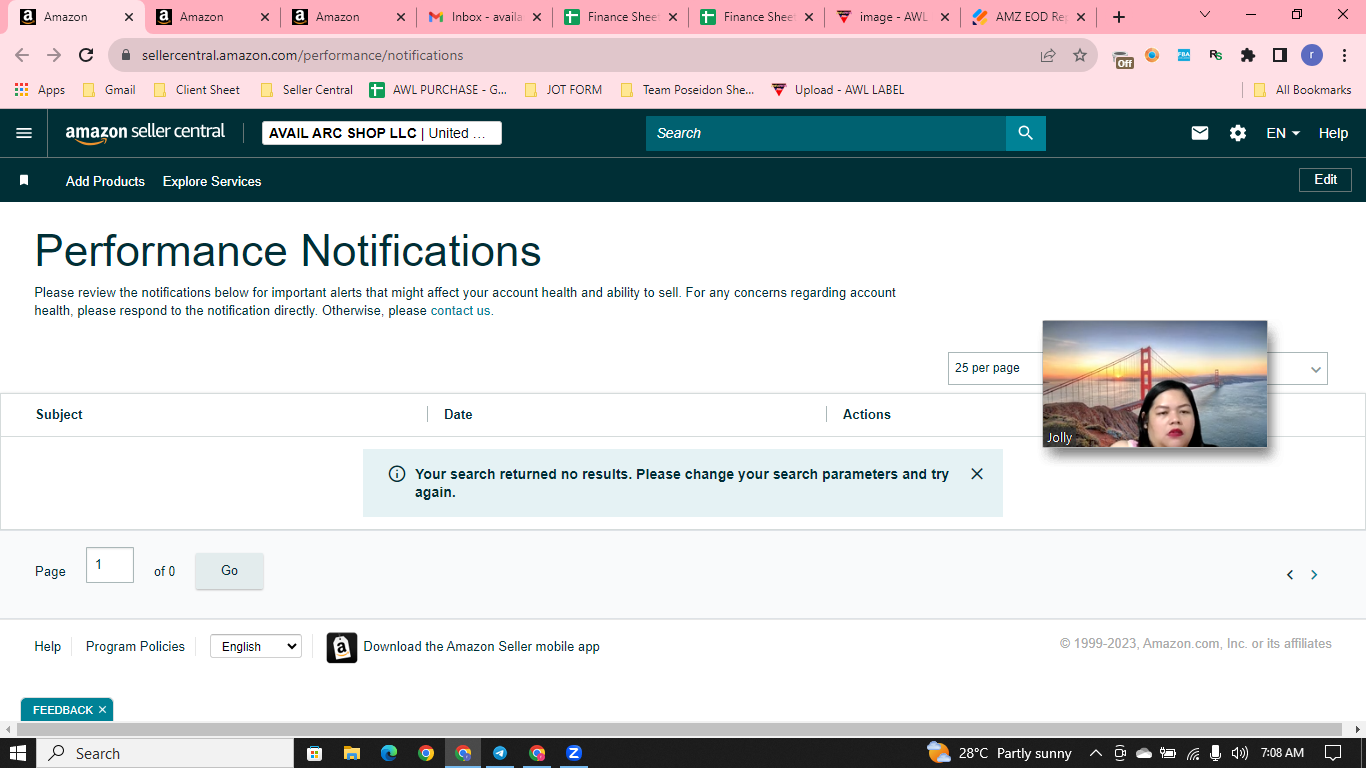Dismiss the no results alert
Viewport: 1366px width, 768px height.
977,474
